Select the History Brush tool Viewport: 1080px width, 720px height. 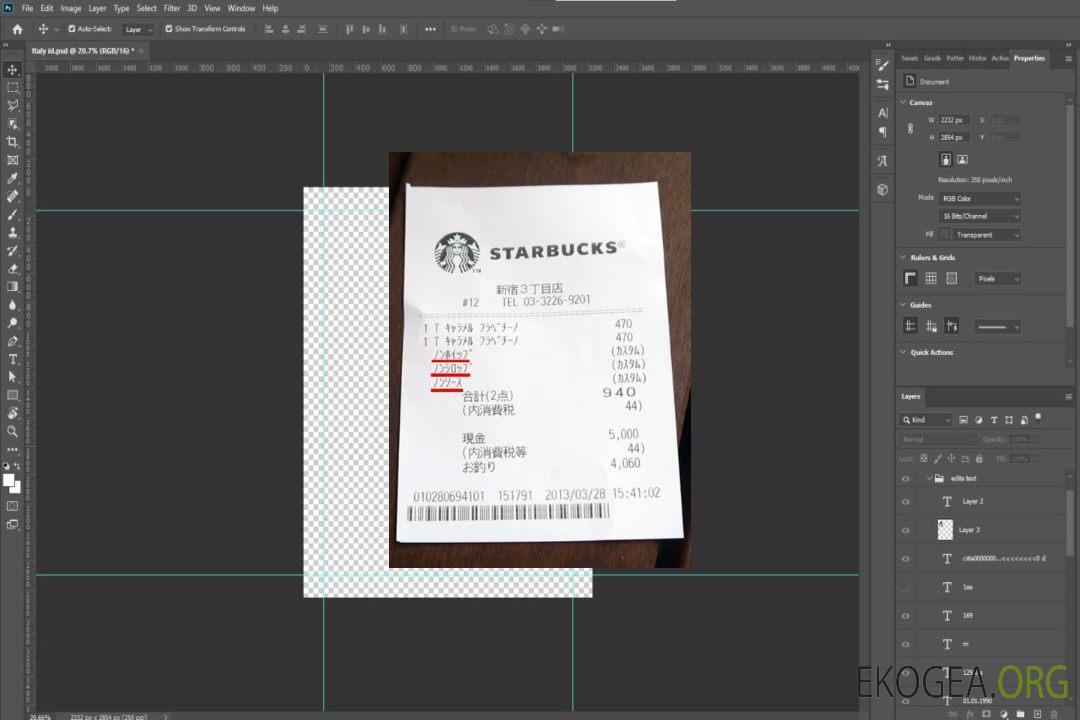coord(12,251)
